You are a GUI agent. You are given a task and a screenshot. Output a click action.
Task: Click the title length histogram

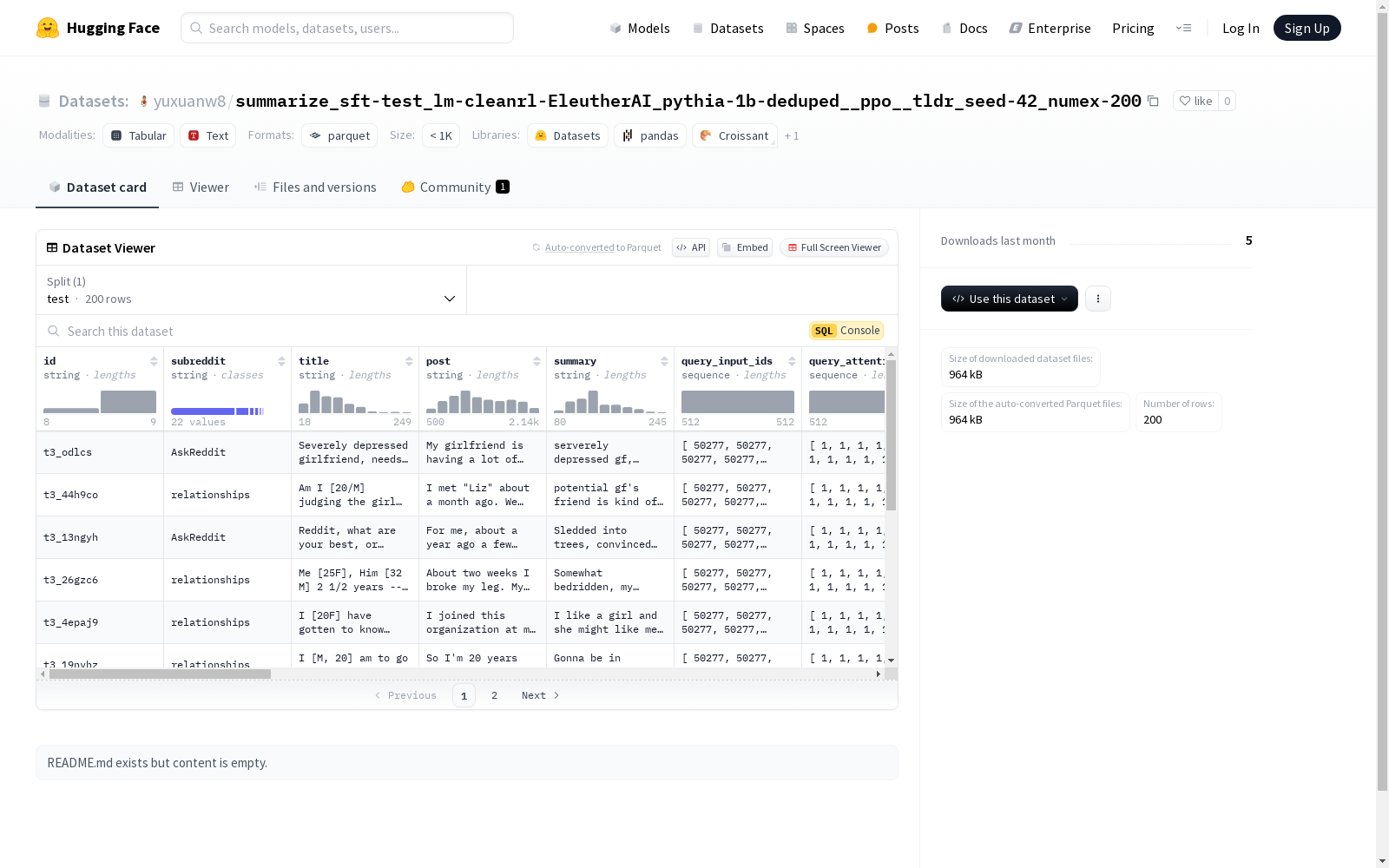(355, 402)
